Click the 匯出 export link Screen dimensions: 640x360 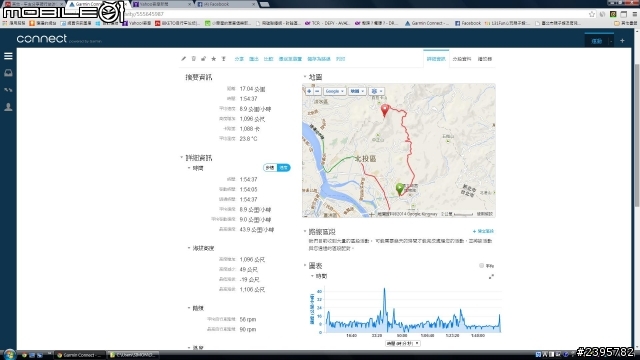[x=254, y=59]
